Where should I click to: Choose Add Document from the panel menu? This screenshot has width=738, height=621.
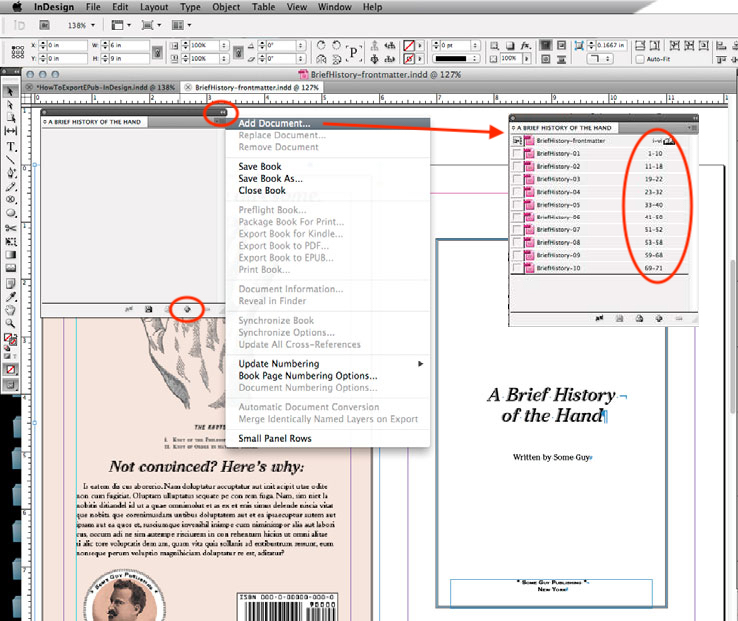tap(275, 123)
